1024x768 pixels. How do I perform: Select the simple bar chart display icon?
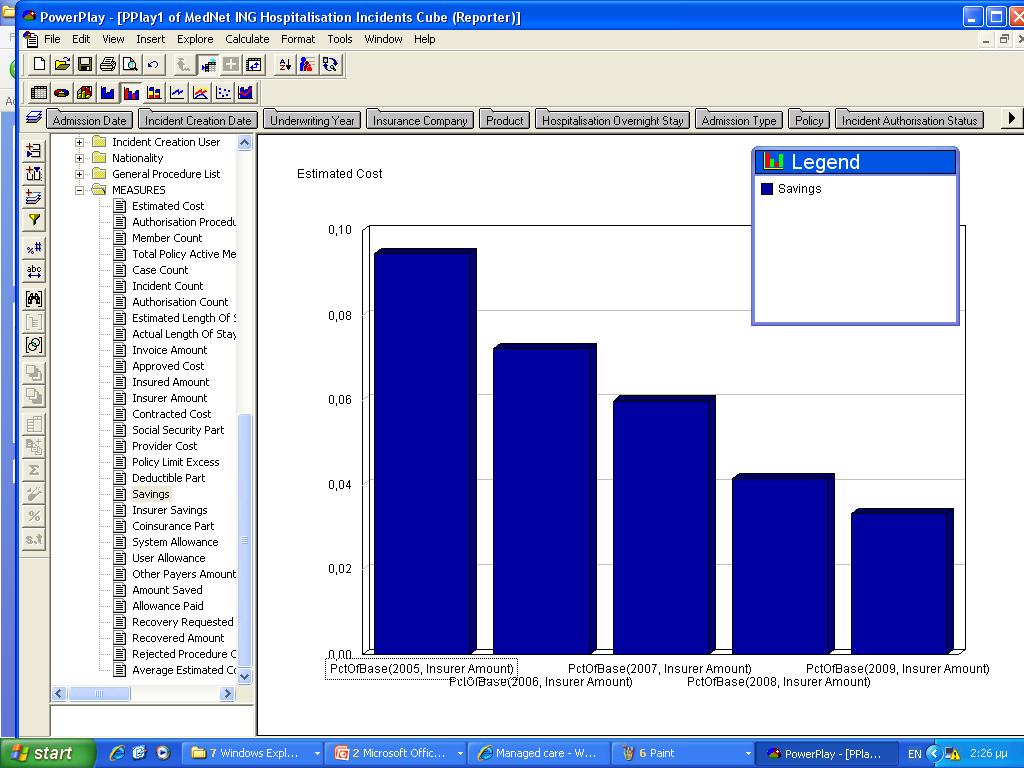click(x=107, y=93)
